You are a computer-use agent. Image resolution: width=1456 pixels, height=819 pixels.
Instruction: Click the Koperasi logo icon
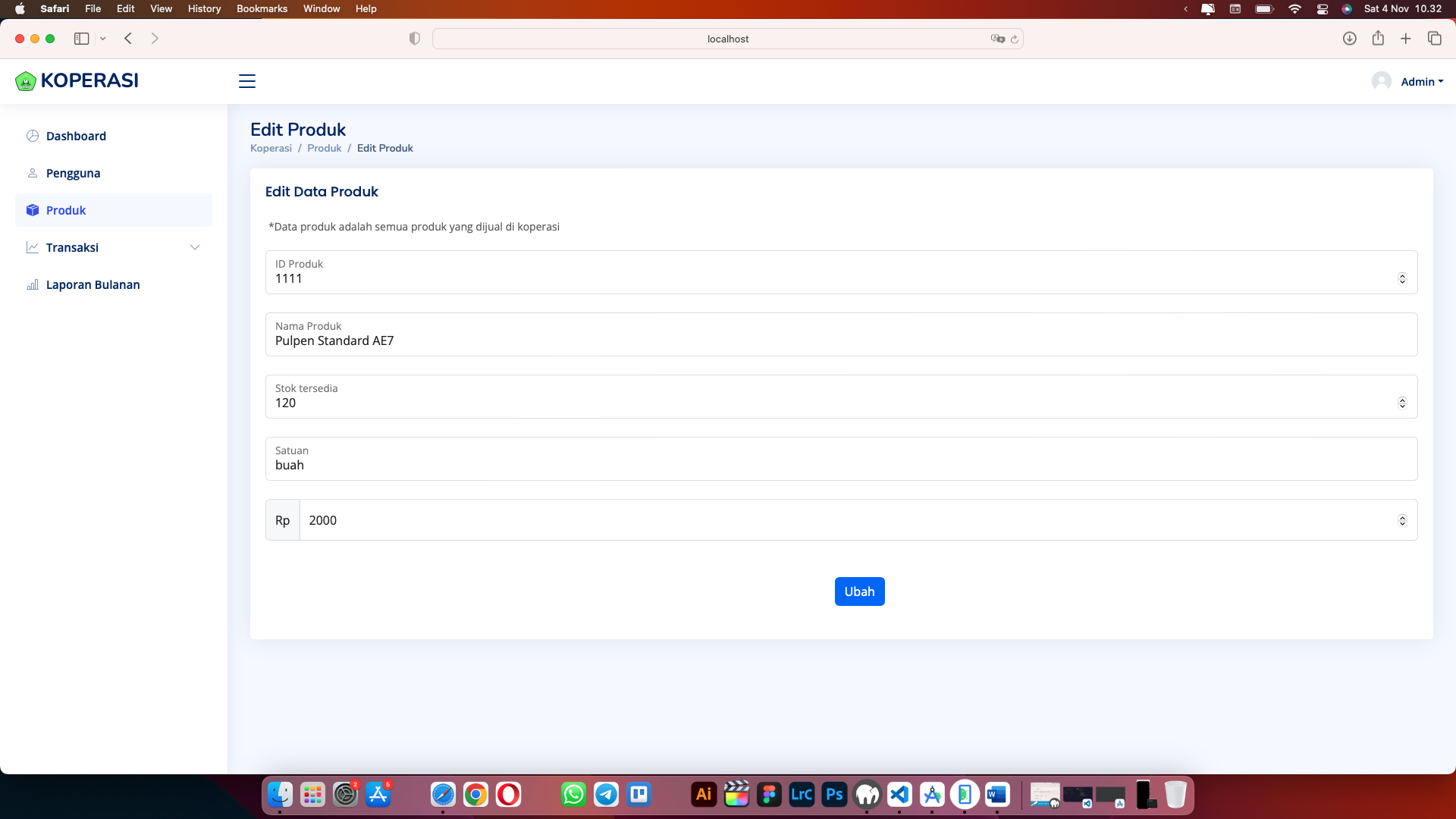[26, 81]
